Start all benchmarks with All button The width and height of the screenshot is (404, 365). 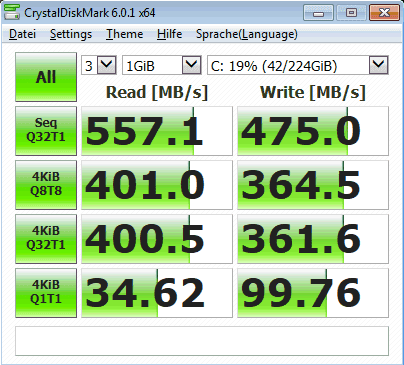click(46, 77)
